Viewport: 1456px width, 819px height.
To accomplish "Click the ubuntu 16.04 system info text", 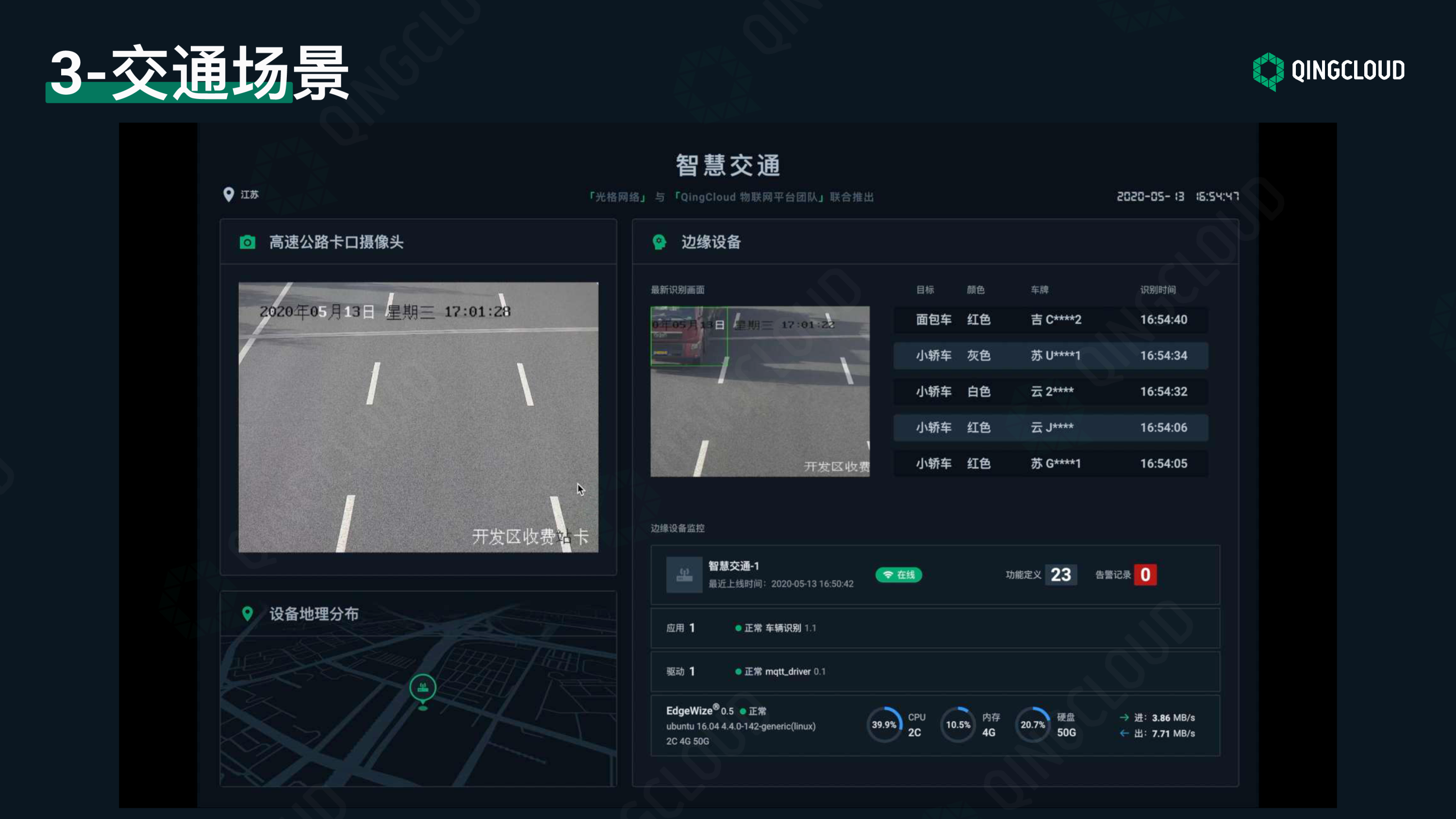I will coord(741,726).
